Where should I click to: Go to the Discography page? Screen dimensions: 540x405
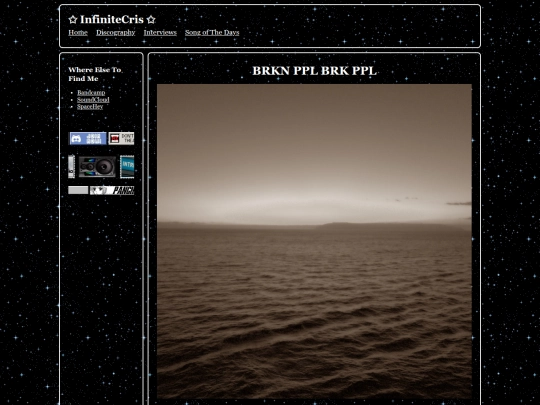(115, 32)
